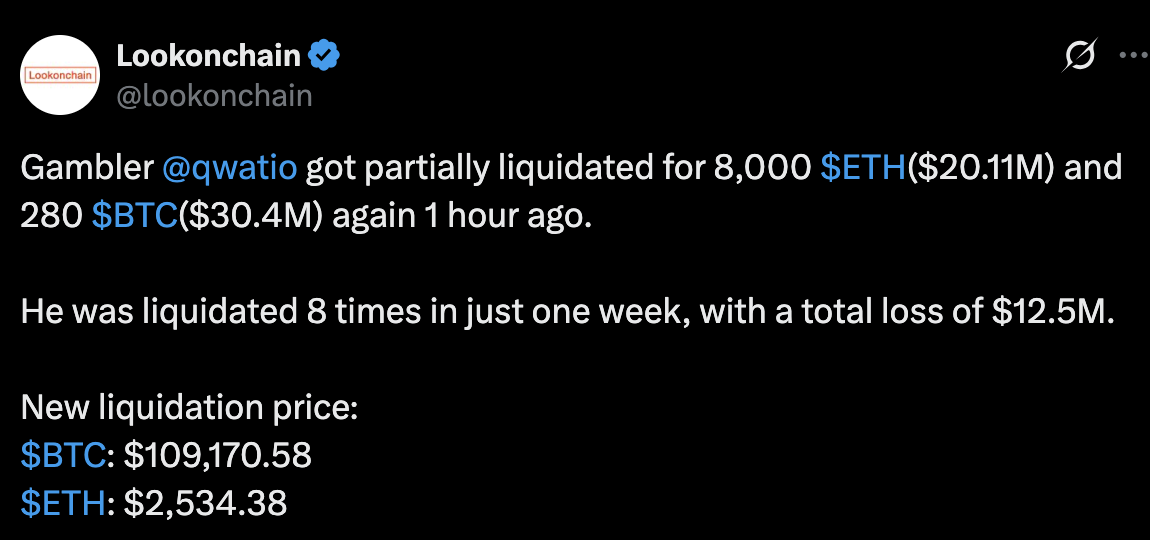Click the $BTC cashtag after 280
This screenshot has width=1150, height=540.
132,217
